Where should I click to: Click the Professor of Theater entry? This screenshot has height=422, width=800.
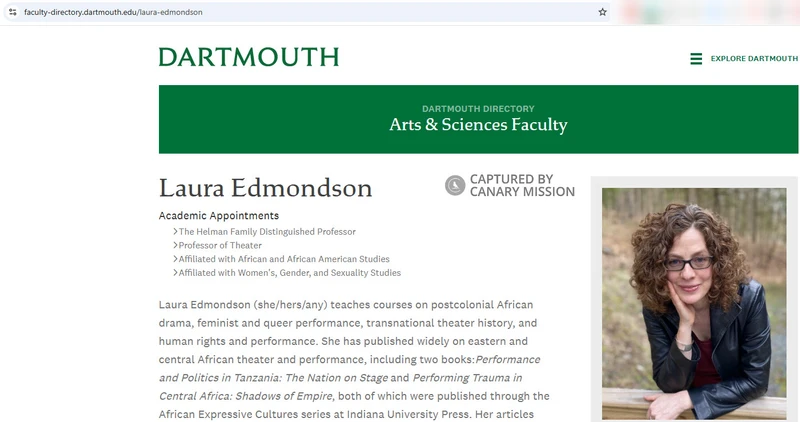pos(220,245)
